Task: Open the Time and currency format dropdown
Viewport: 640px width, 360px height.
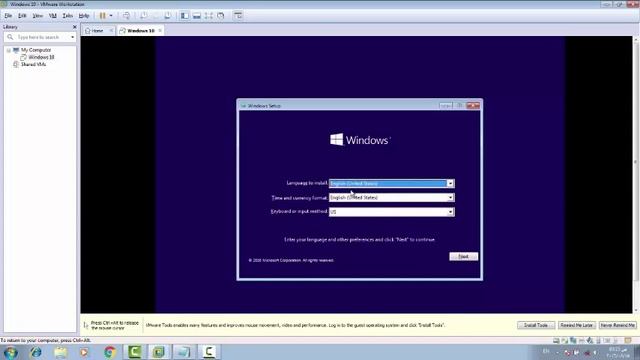Action: (x=450, y=198)
